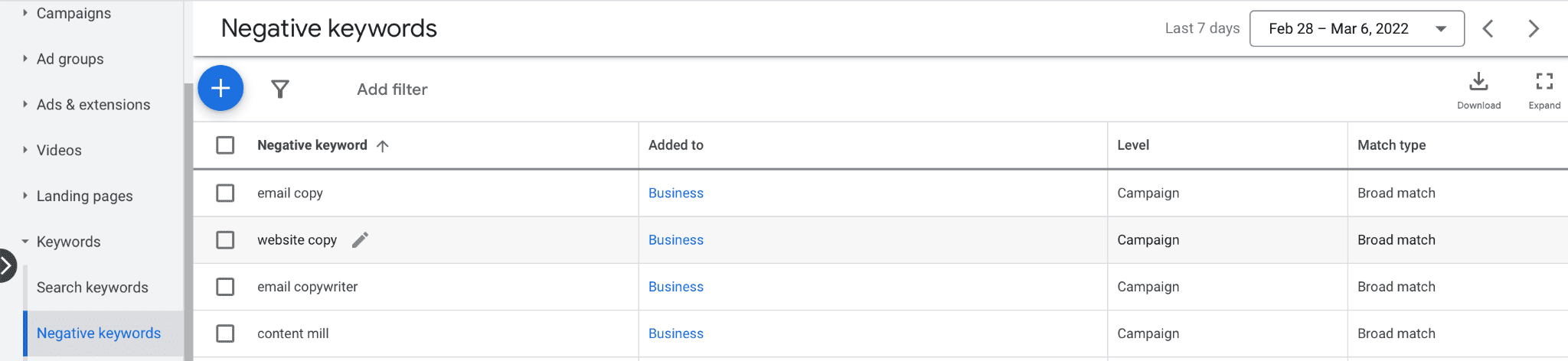Screen dimensions: 1568x361
Task: Select the email copy row checkbox
Action: (x=225, y=193)
